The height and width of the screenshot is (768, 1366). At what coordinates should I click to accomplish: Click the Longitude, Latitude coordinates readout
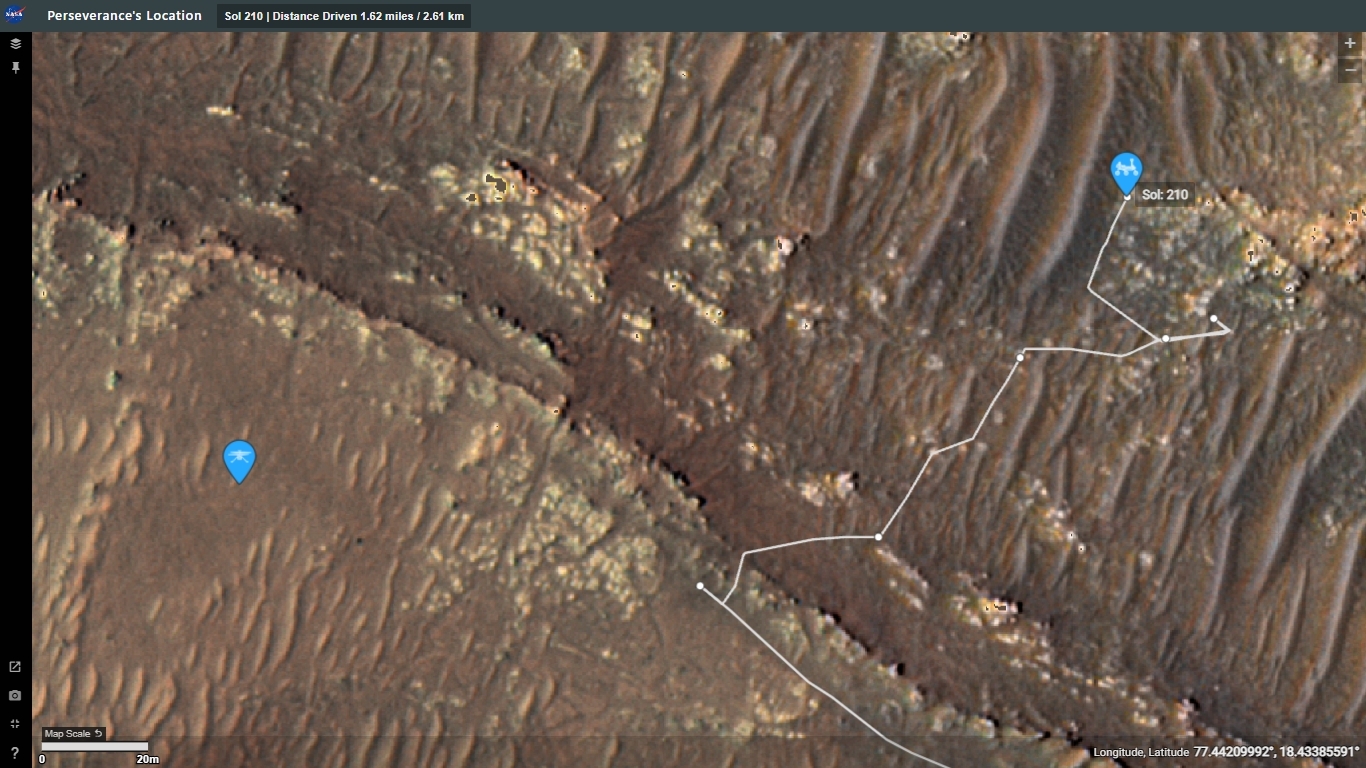(x=1226, y=751)
